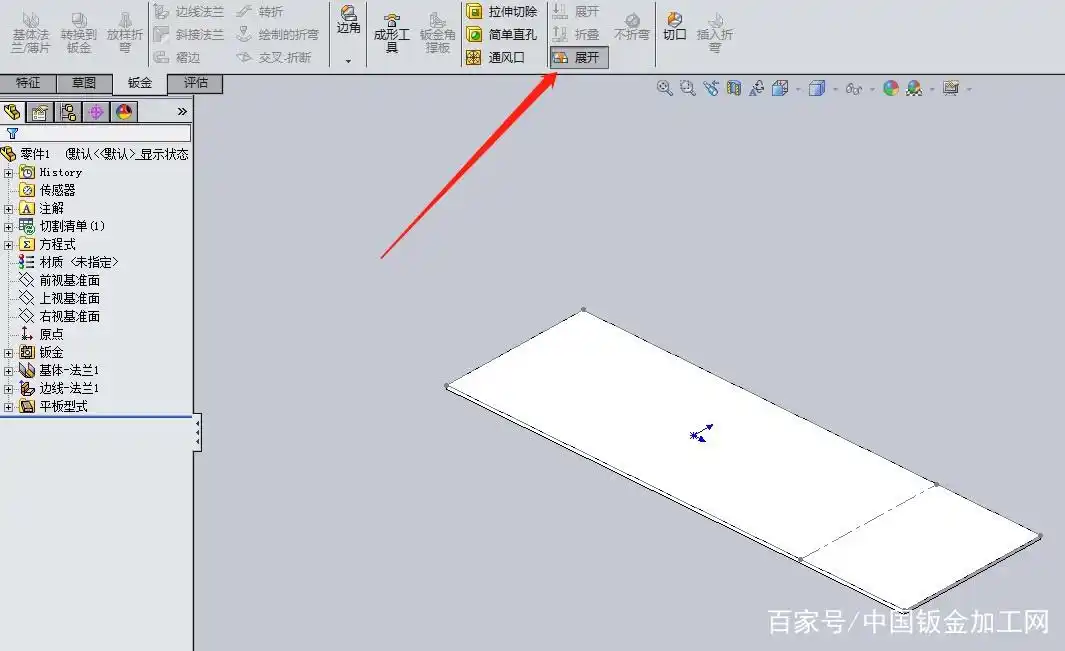The width and height of the screenshot is (1065, 651).
Task: Click the 切口 rip tool
Action: tap(674, 27)
